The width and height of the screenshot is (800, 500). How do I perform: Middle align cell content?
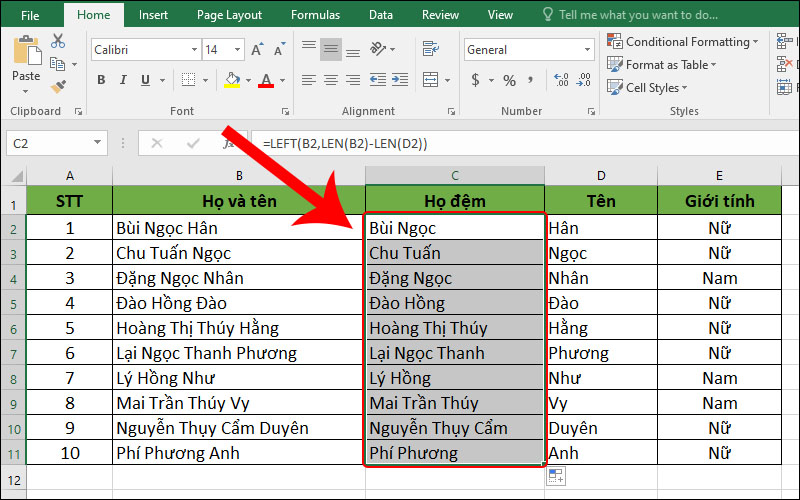click(331, 49)
